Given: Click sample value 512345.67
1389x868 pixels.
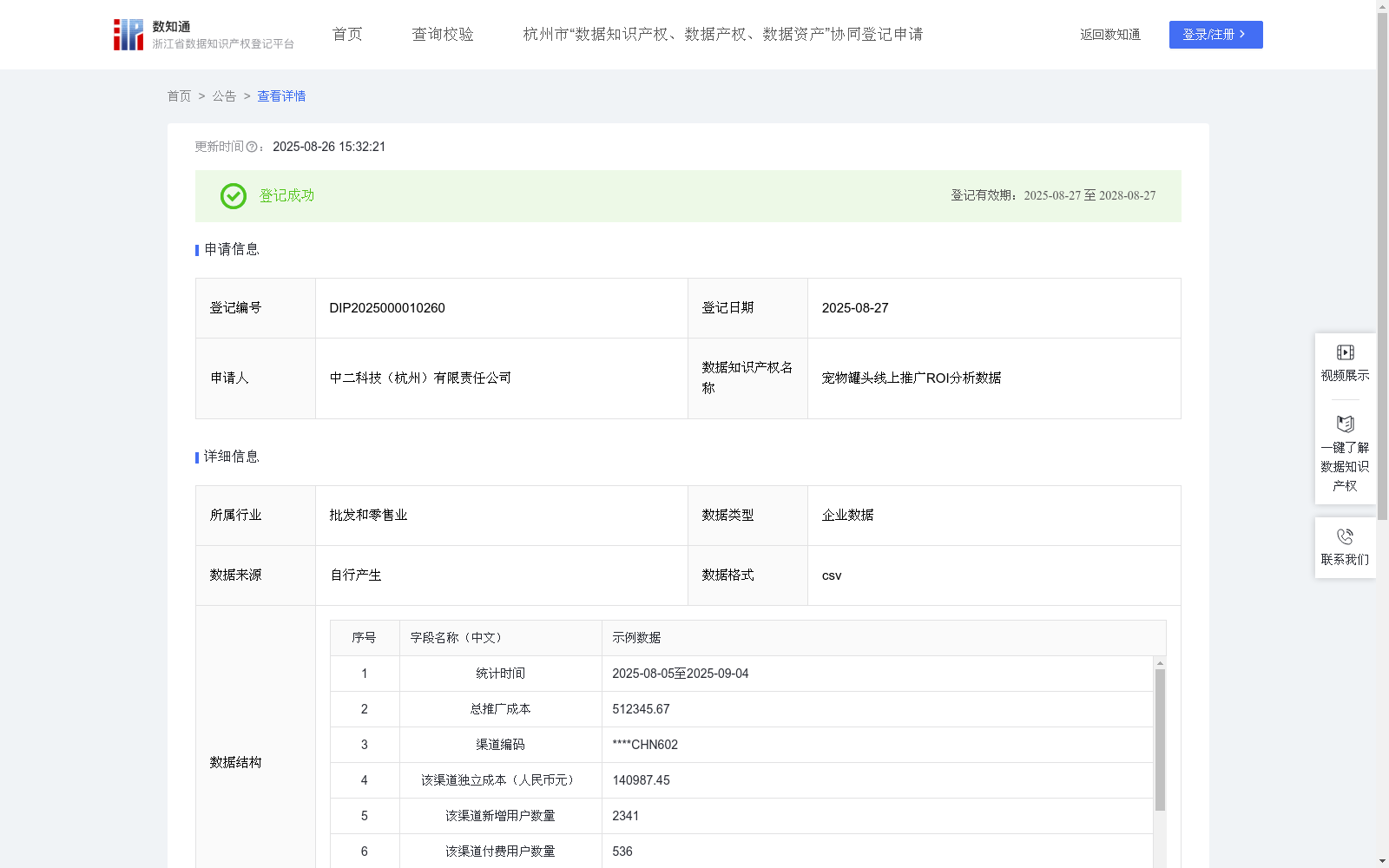Looking at the screenshot, I should (641, 709).
